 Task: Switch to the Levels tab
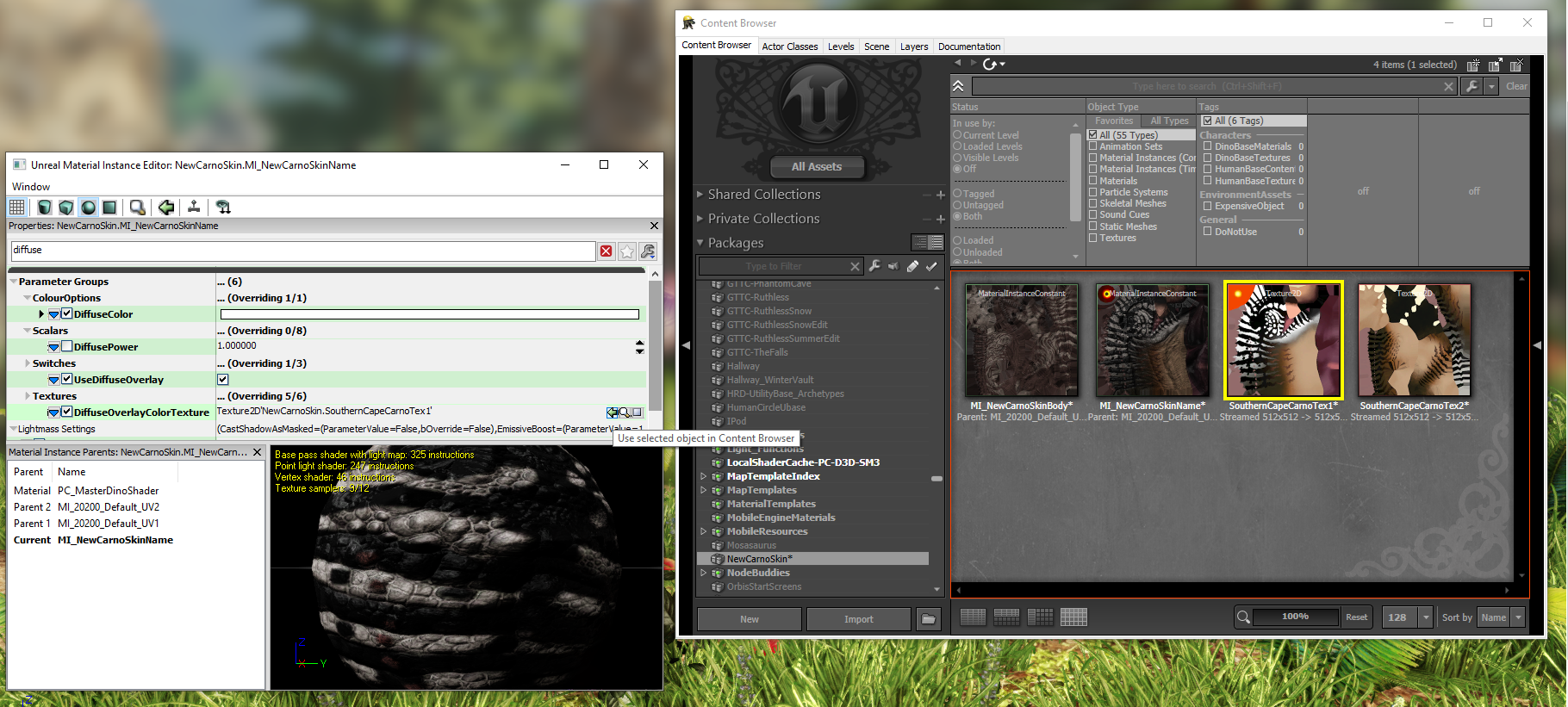[841, 47]
